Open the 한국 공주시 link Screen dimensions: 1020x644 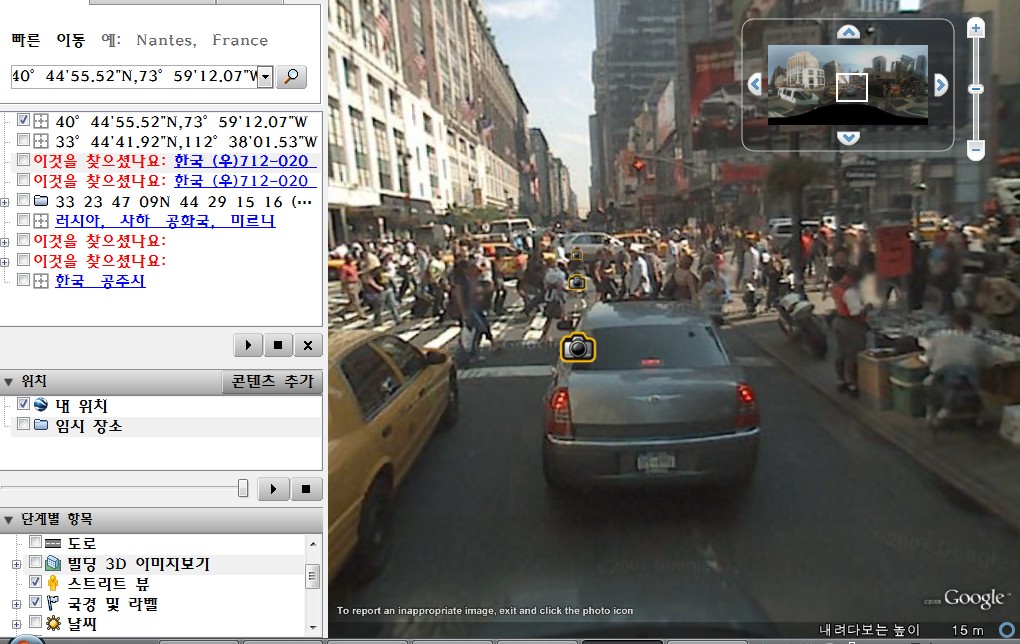point(100,281)
